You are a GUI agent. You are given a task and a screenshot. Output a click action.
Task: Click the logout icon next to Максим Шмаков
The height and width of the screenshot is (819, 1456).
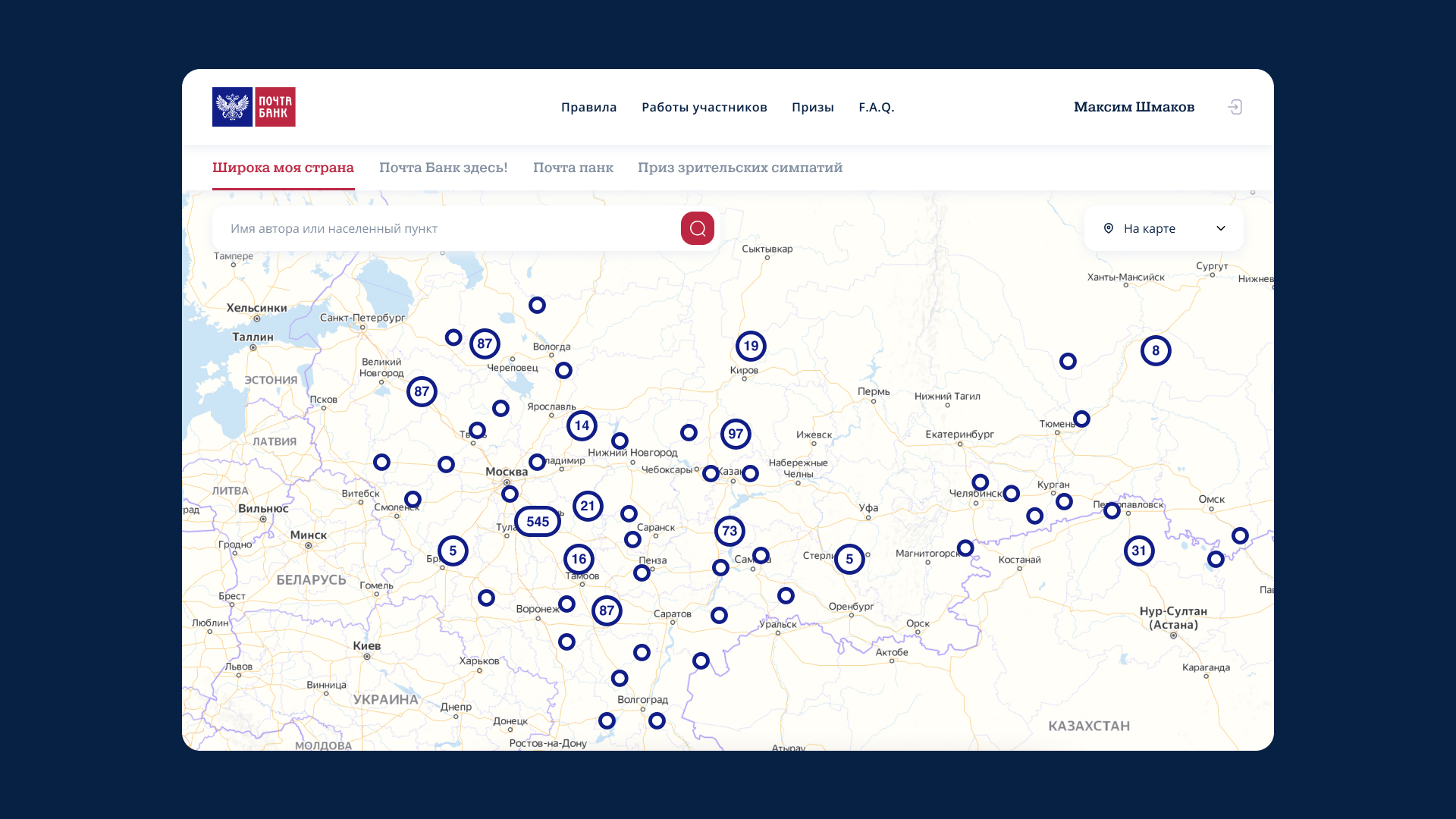[x=1235, y=107]
